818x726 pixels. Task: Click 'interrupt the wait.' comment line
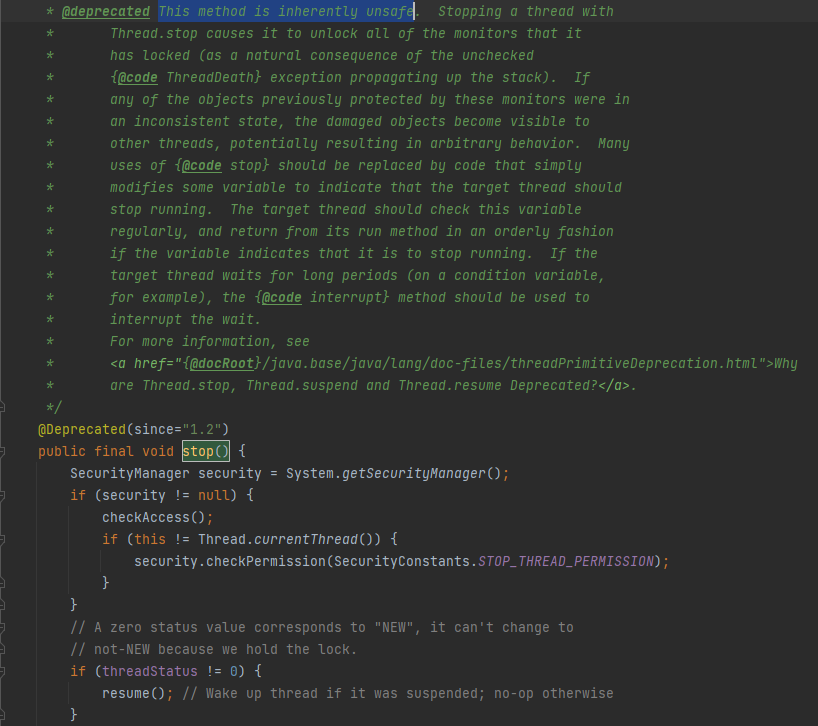pyautogui.click(x=185, y=319)
